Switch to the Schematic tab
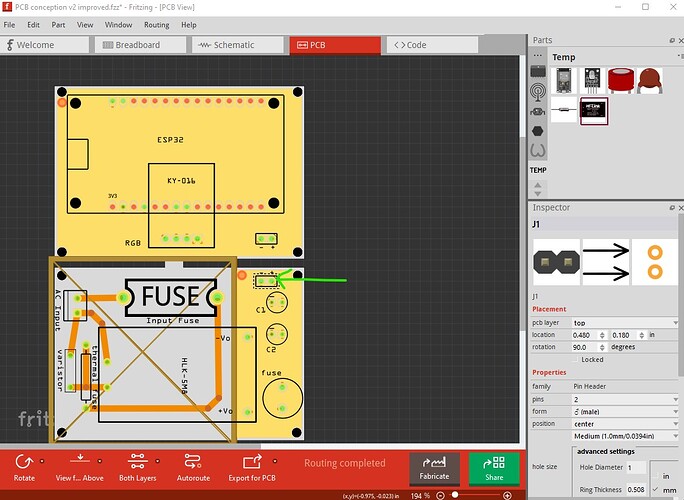684x500 pixels. click(x=238, y=45)
